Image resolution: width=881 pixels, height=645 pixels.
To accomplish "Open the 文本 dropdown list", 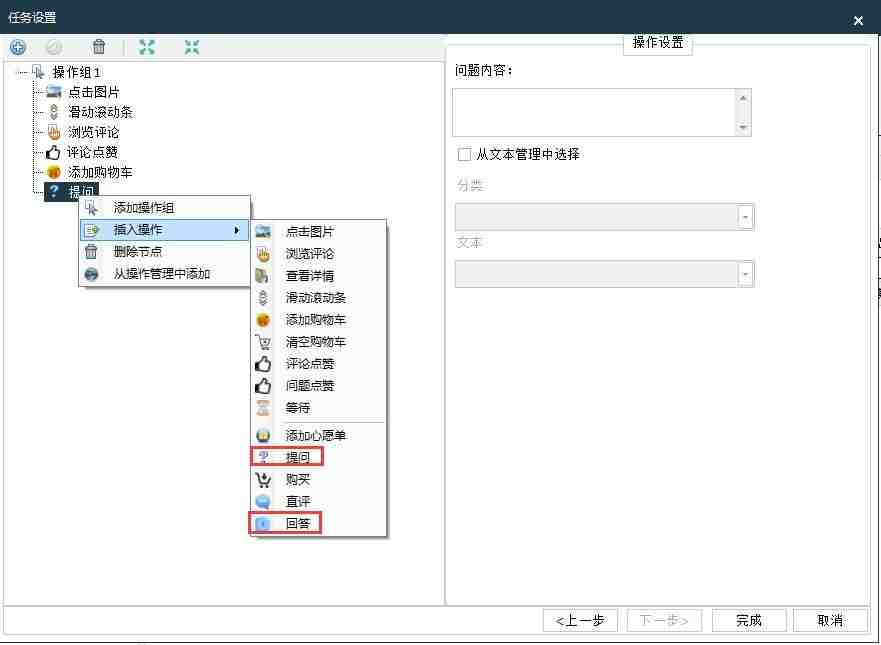I will (746, 274).
